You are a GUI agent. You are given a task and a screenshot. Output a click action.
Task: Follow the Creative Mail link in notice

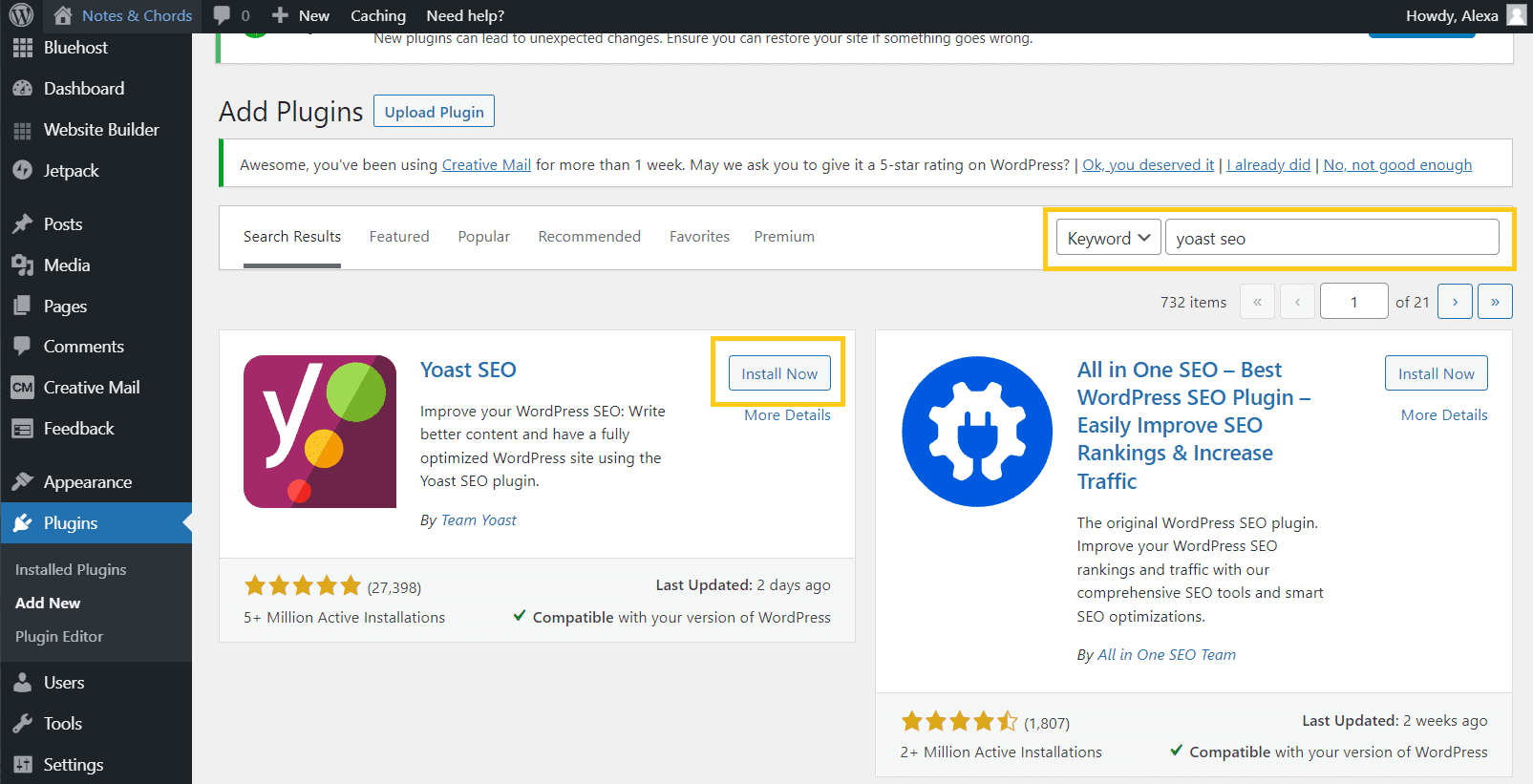pos(486,165)
